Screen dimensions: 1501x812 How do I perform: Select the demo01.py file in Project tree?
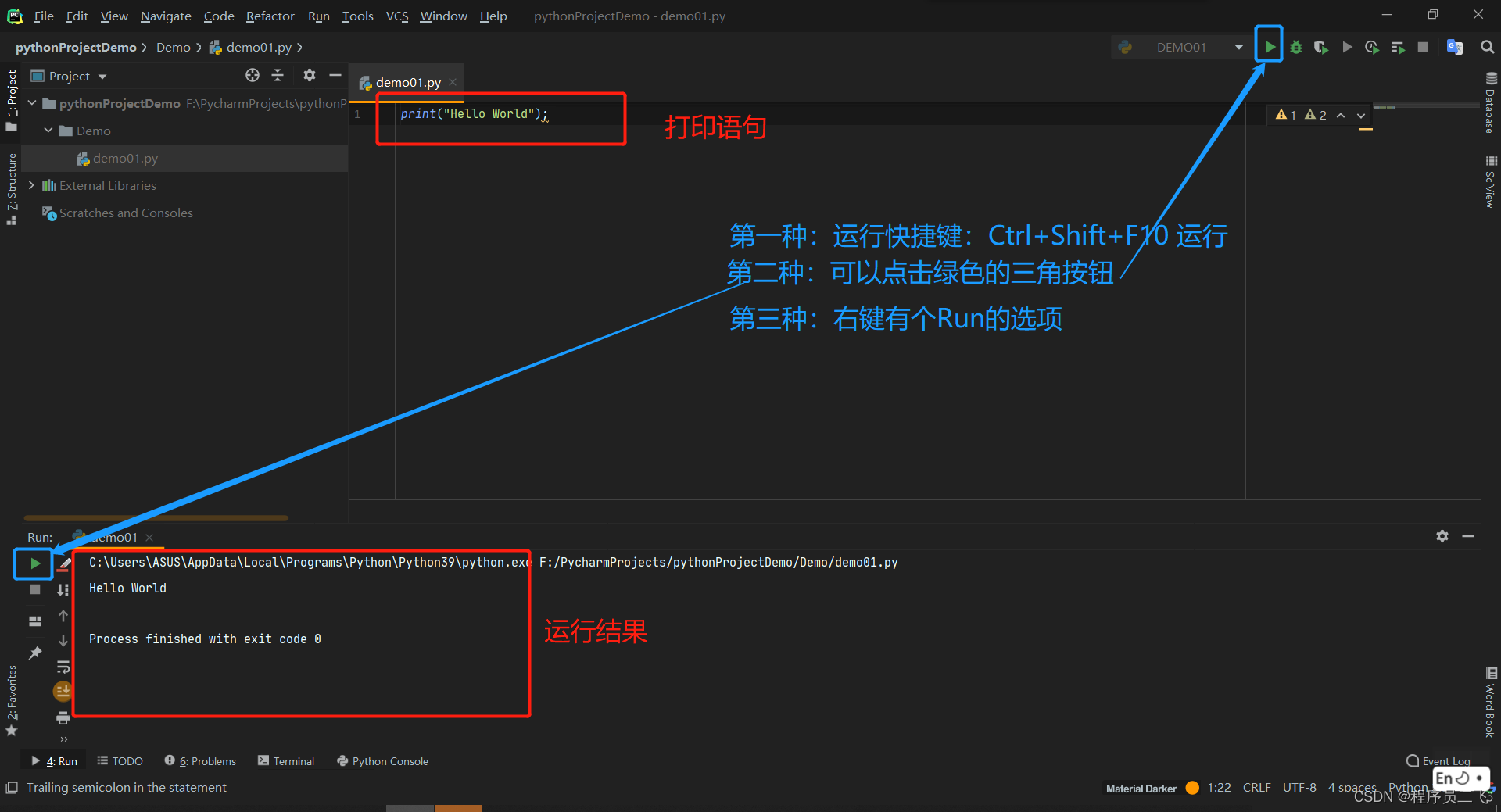tap(125, 158)
